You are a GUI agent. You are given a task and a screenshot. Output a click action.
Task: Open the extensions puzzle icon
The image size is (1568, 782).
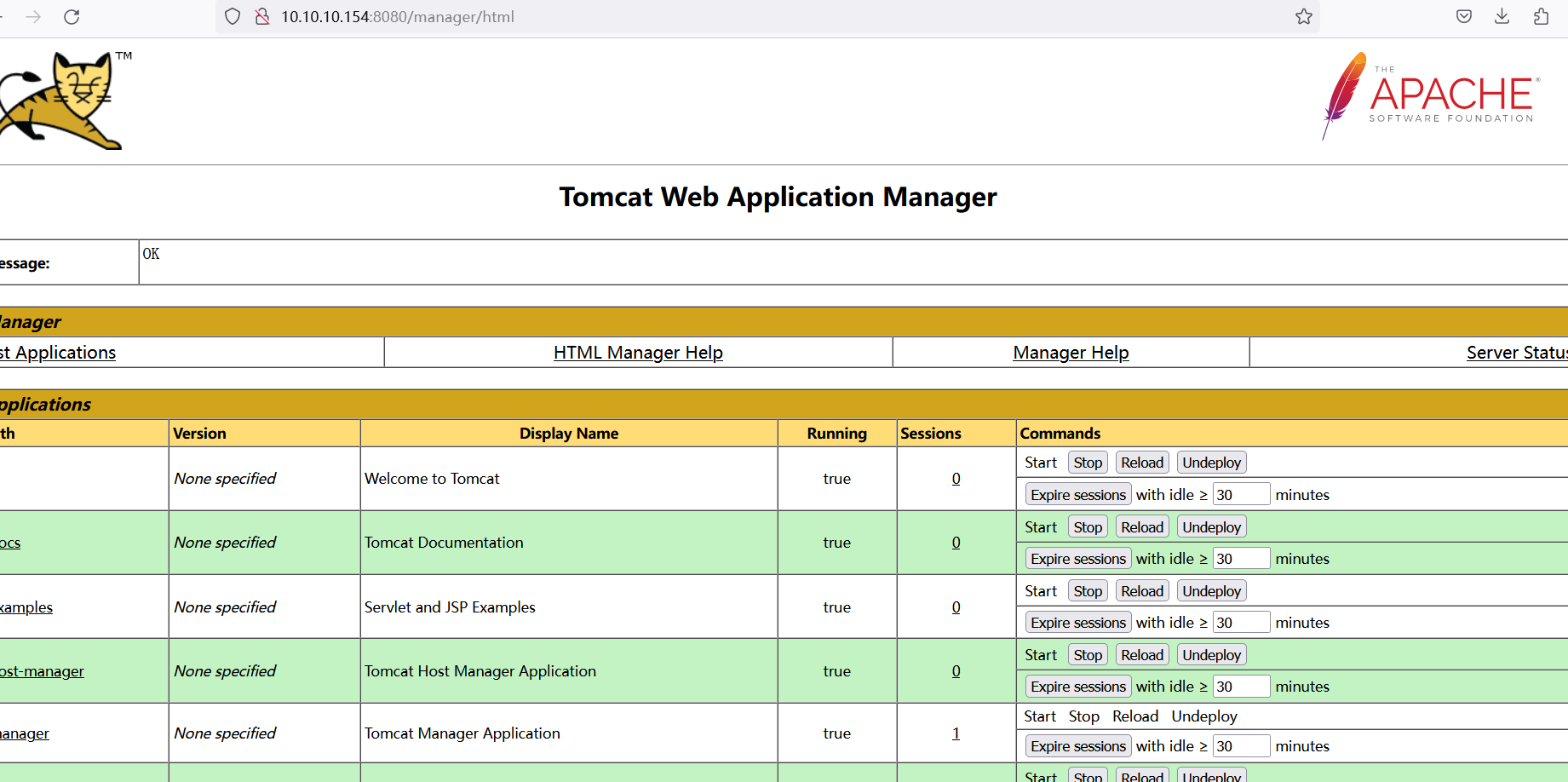point(1541,17)
